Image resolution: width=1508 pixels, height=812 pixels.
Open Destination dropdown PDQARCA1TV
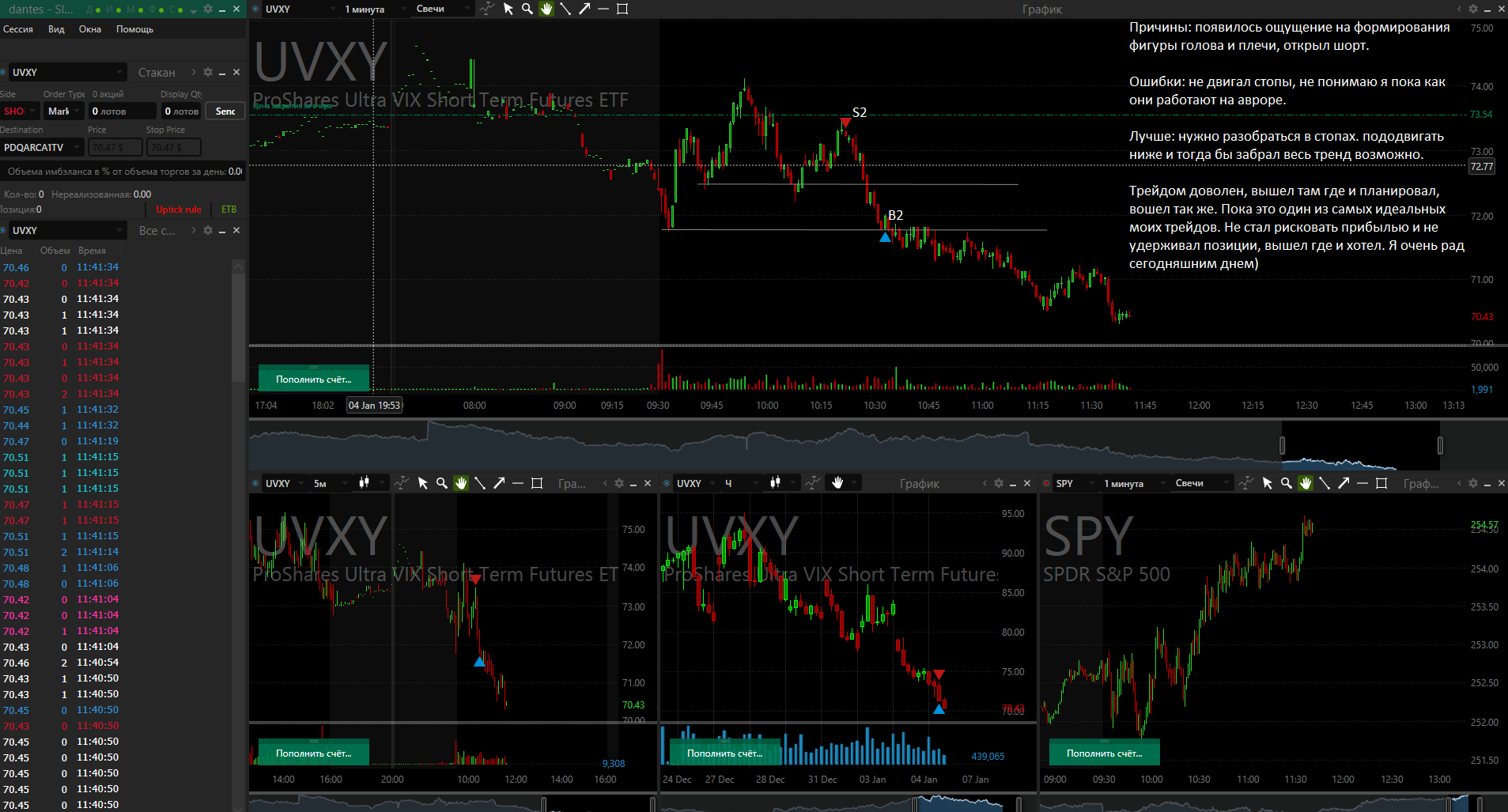tap(42, 147)
